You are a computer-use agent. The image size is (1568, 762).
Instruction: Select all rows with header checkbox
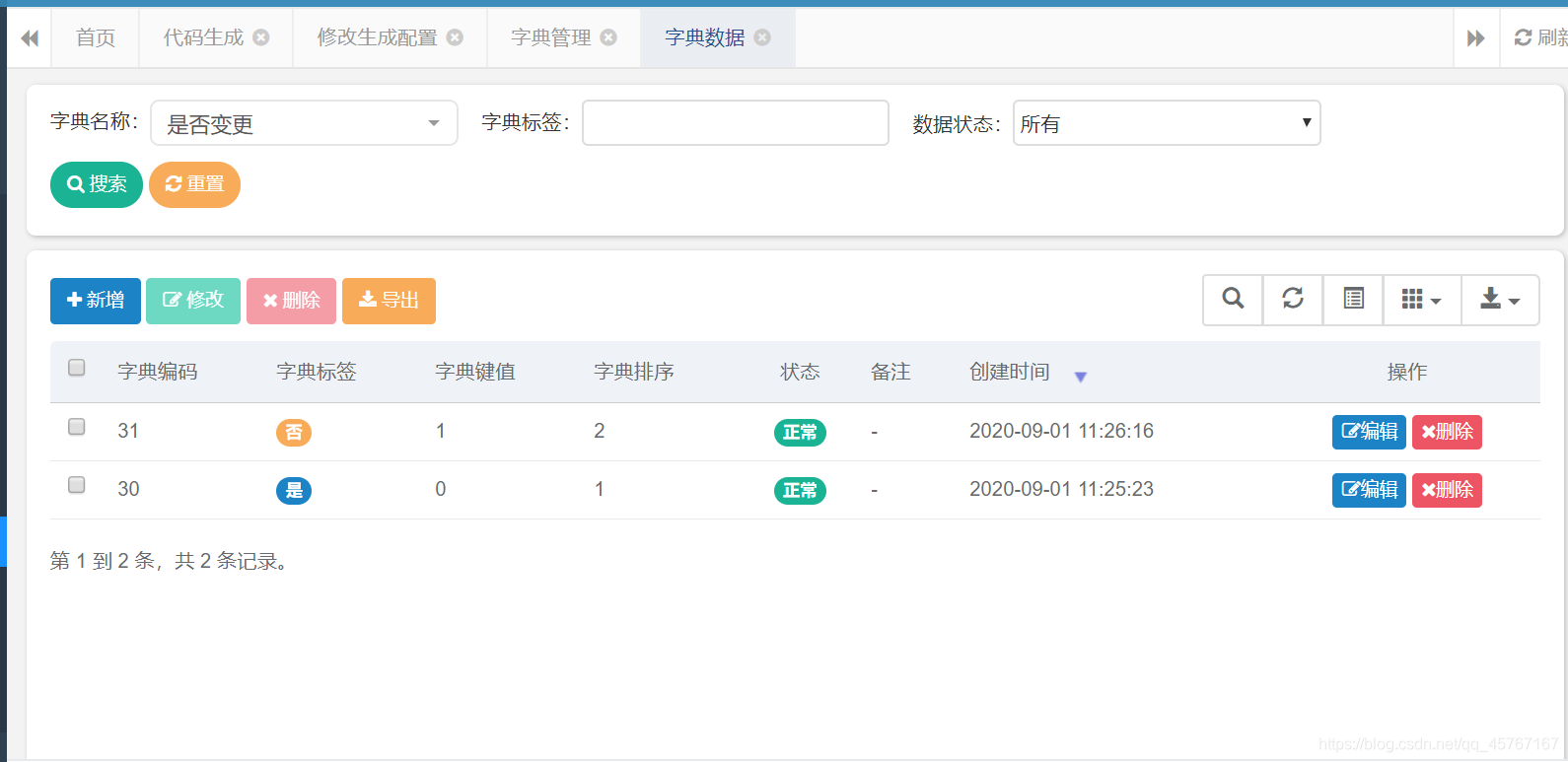click(x=76, y=368)
